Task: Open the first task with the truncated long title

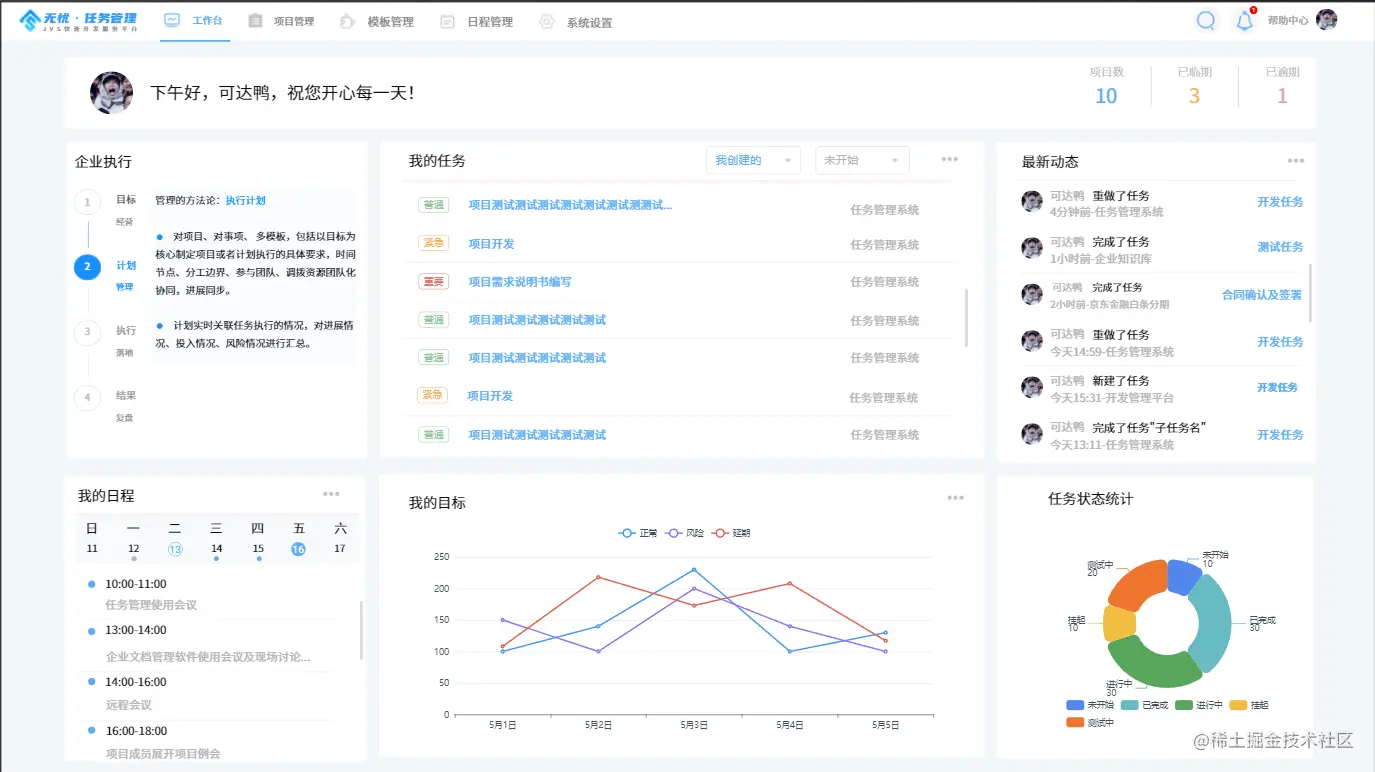Action: point(570,205)
